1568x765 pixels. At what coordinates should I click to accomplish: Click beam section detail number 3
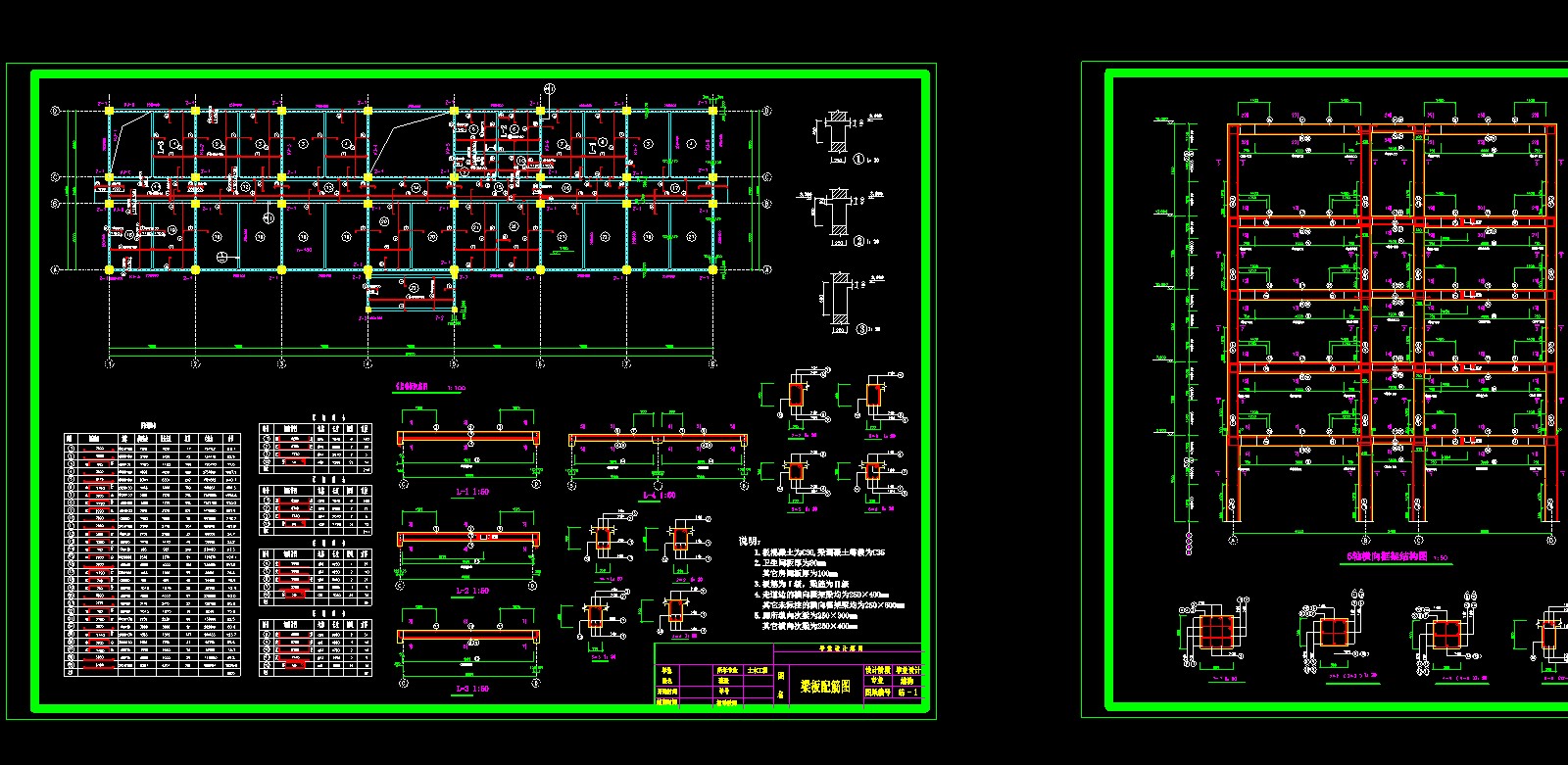click(861, 330)
